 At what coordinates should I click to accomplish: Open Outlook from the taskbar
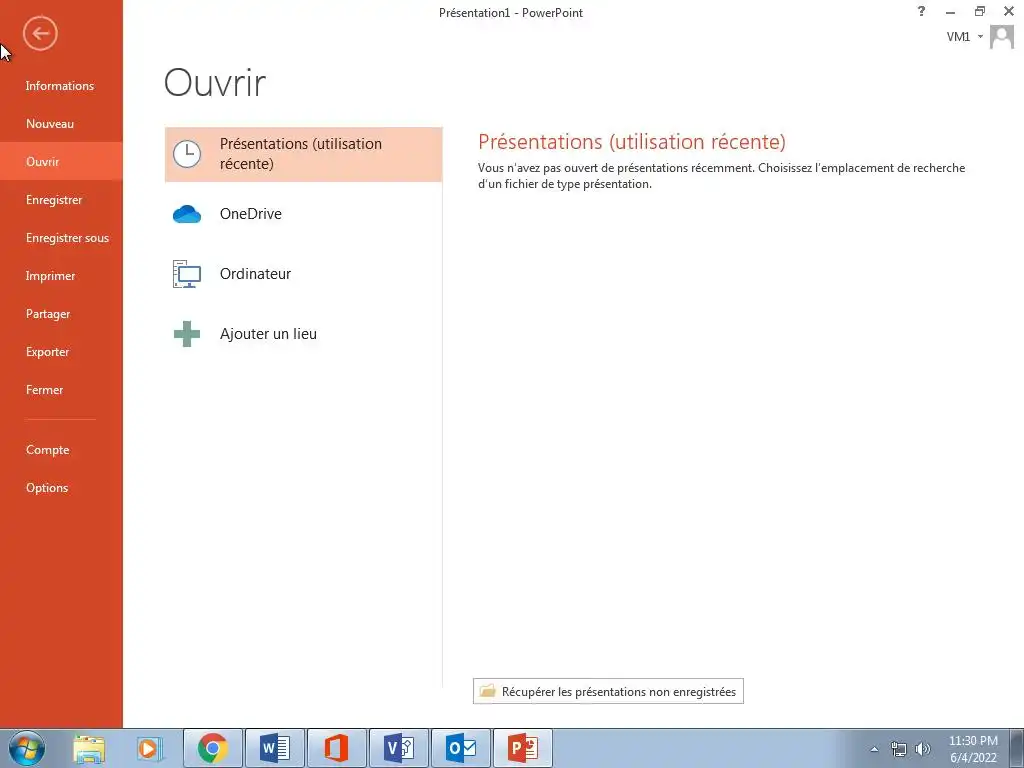click(x=460, y=748)
